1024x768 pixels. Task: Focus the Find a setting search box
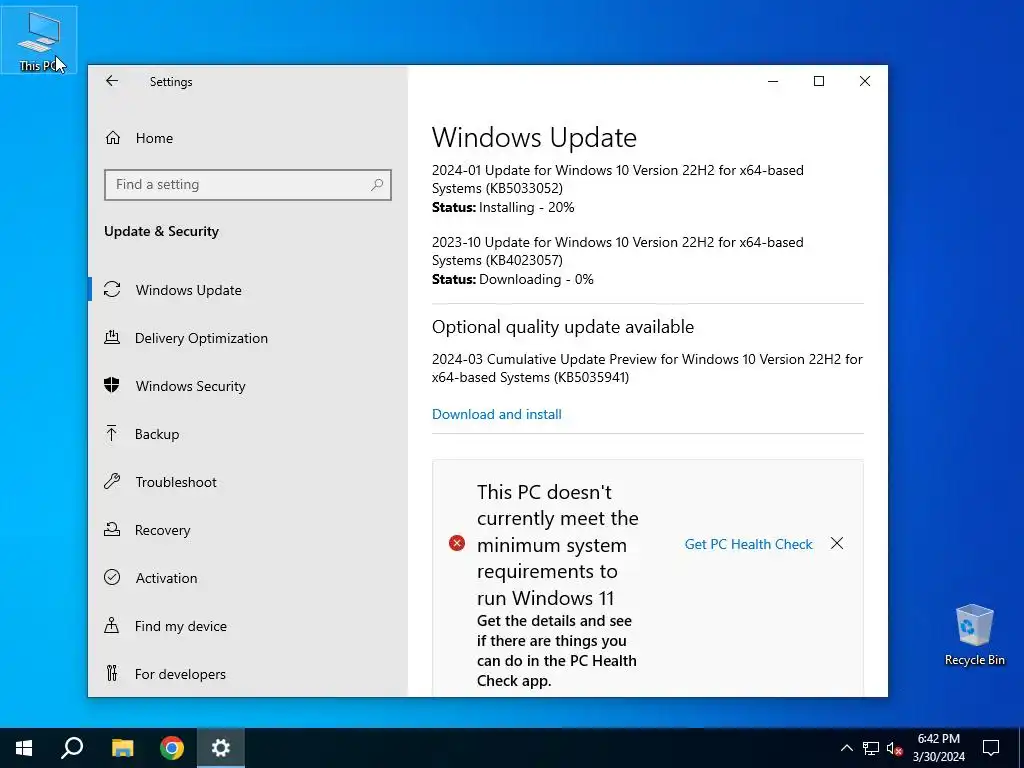(x=248, y=185)
